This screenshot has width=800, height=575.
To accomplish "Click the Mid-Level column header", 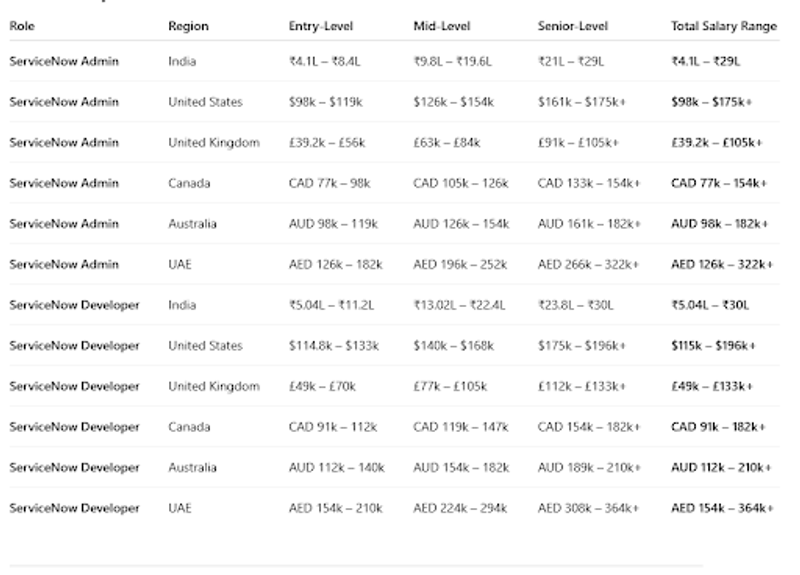I will tap(441, 26).
